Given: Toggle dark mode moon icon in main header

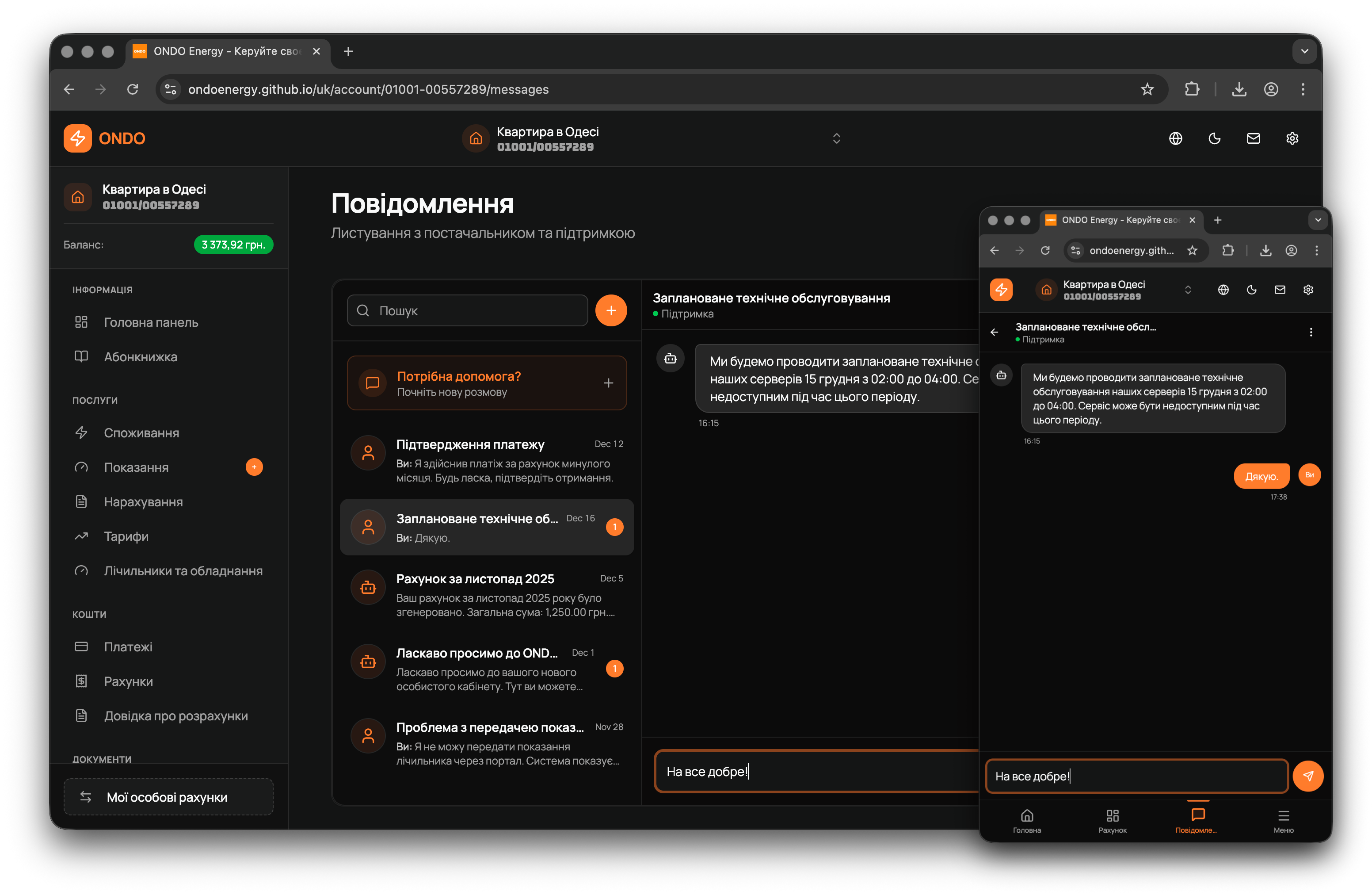Looking at the screenshot, I should pos(1214,138).
